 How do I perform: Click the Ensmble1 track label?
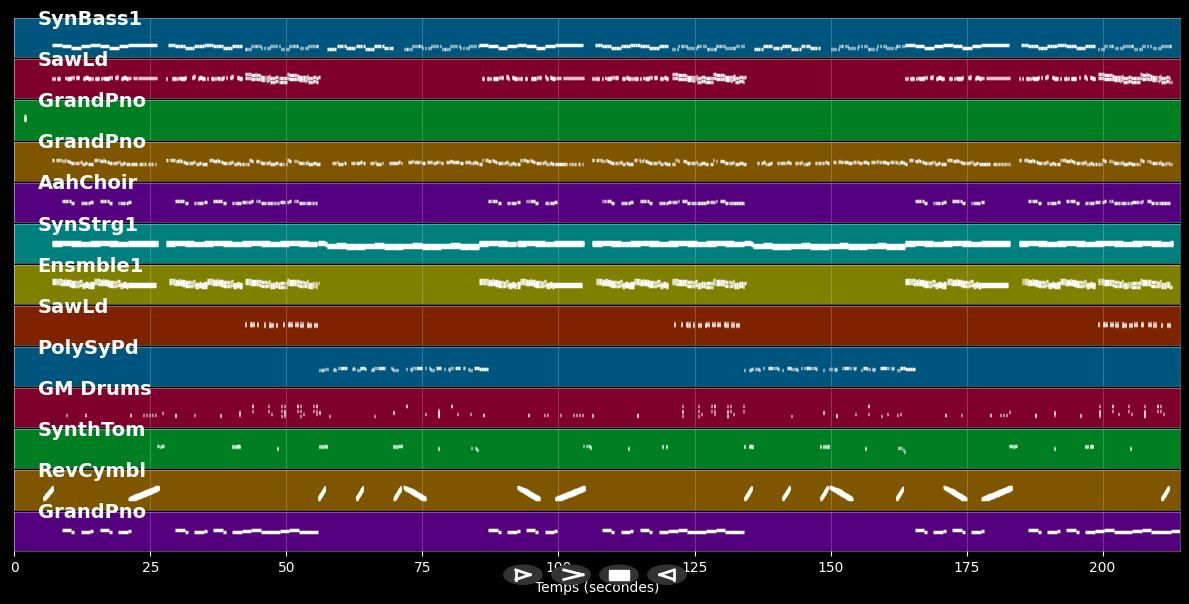point(90,266)
